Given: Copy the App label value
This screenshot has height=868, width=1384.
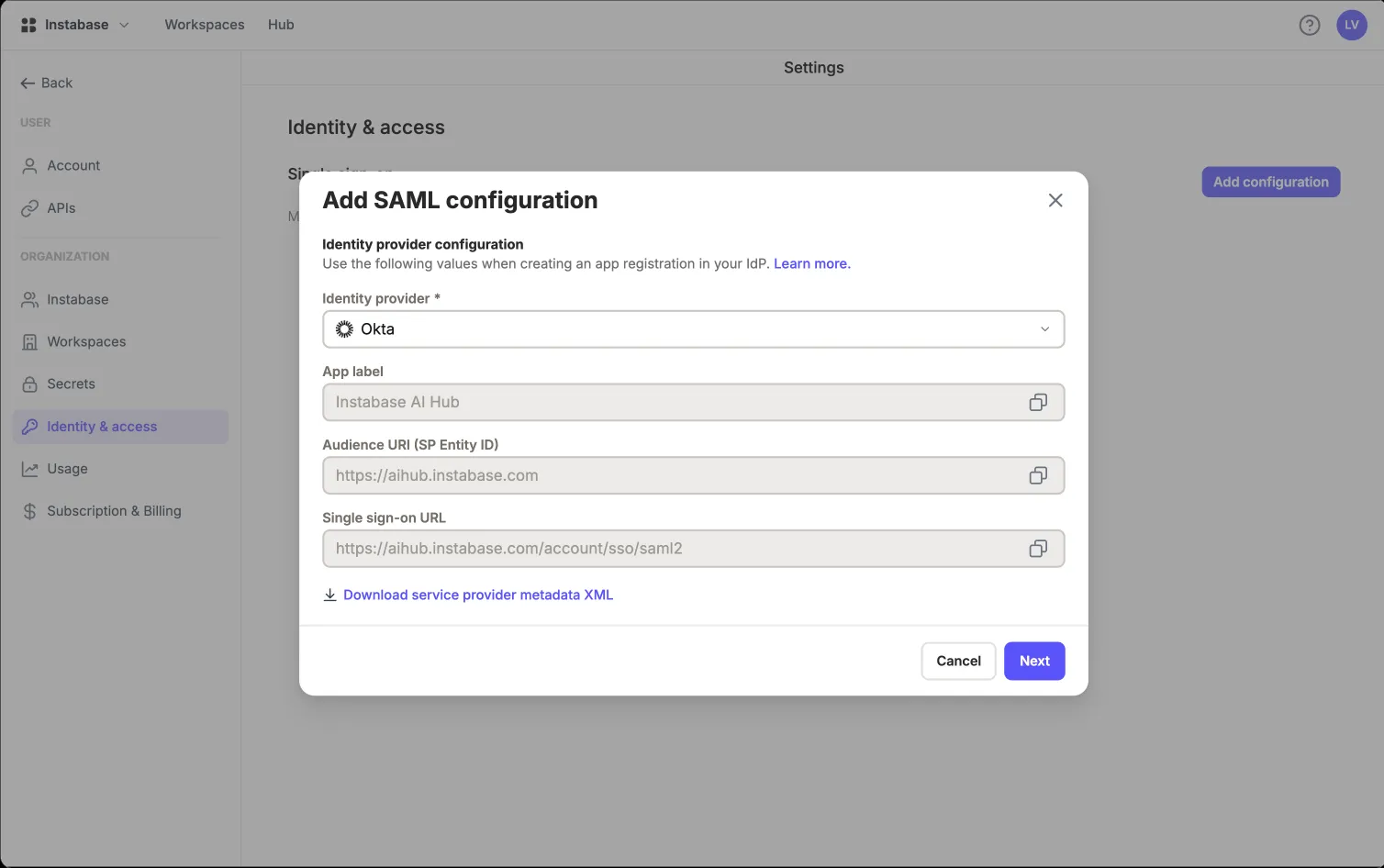Looking at the screenshot, I should tap(1038, 403).
